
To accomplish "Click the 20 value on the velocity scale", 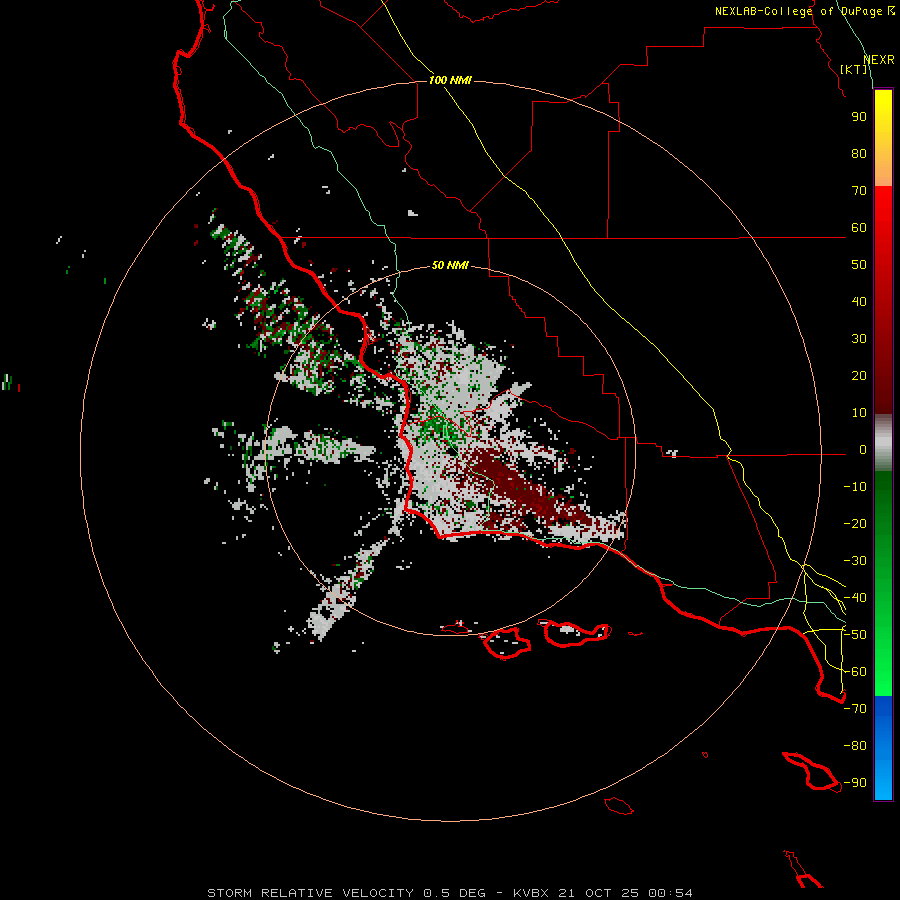I will click(x=859, y=376).
